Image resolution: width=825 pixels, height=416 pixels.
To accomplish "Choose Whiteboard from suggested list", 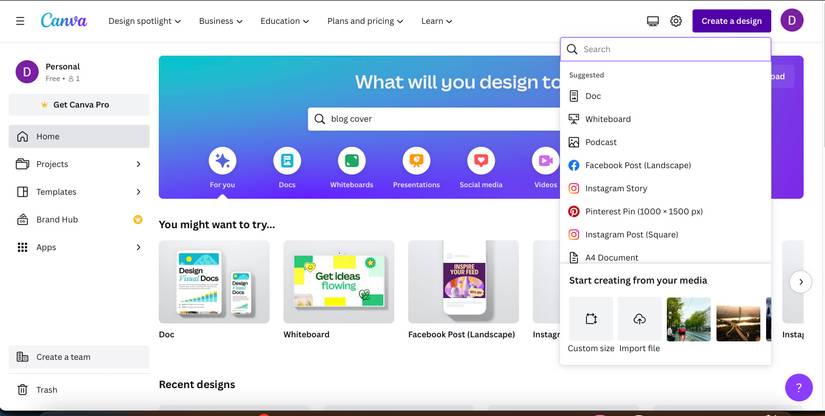I will [x=666, y=119].
